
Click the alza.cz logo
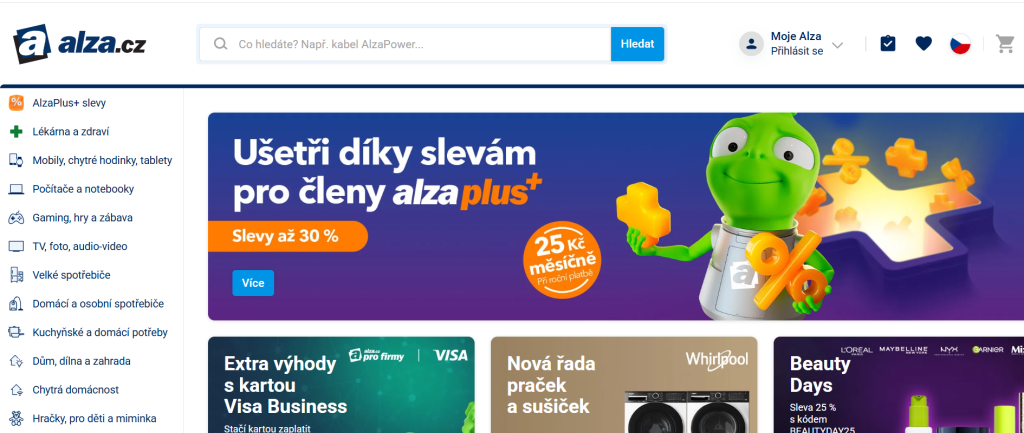tap(79, 44)
